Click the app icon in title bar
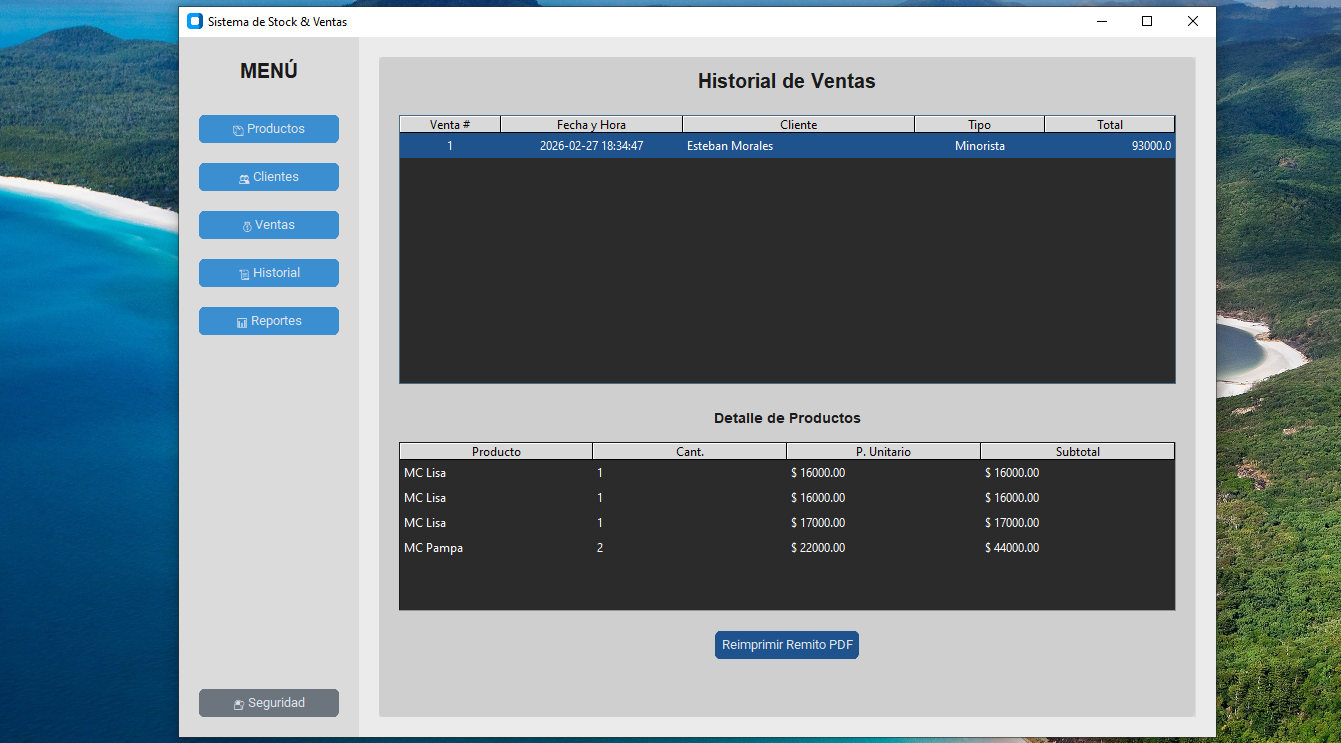This screenshot has height=743, width=1341. (195, 21)
